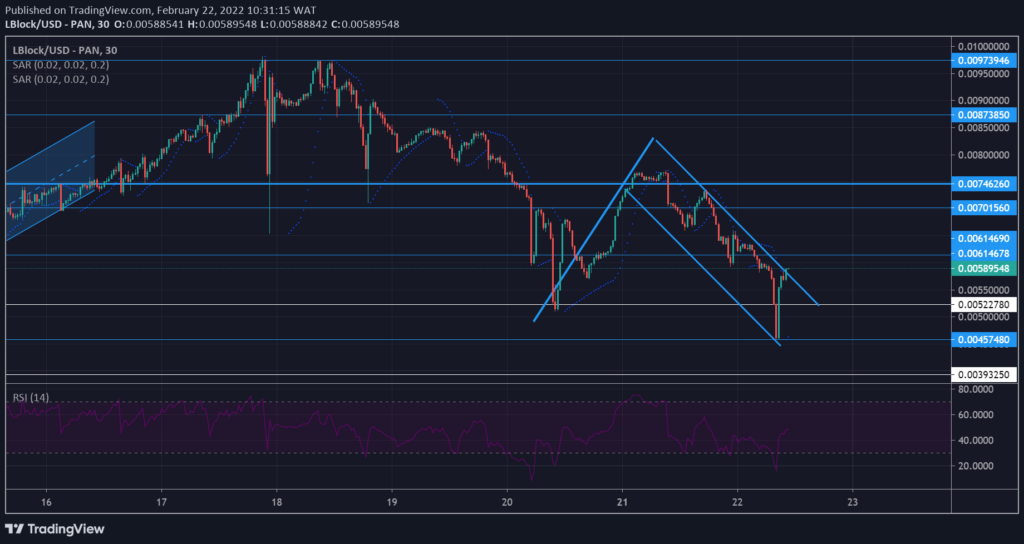Image resolution: width=1024 pixels, height=544 pixels.
Task: Click the date label 23 on time axis
Action: tap(852, 502)
